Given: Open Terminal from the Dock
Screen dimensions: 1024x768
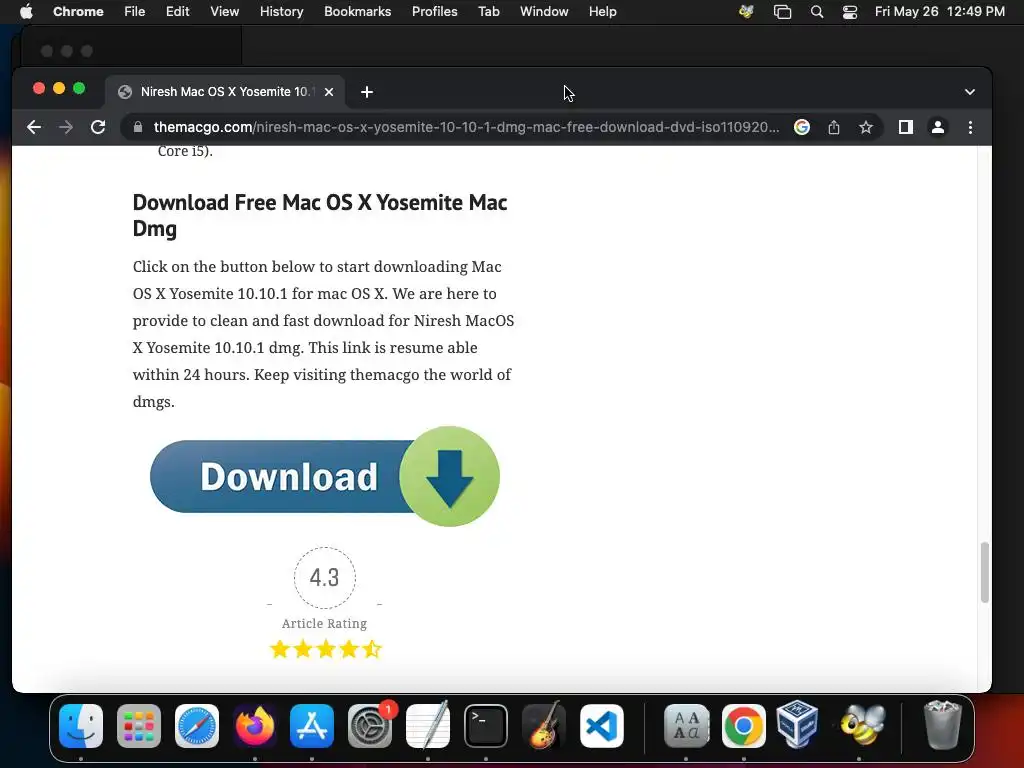Looking at the screenshot, I should coord(486,726).
